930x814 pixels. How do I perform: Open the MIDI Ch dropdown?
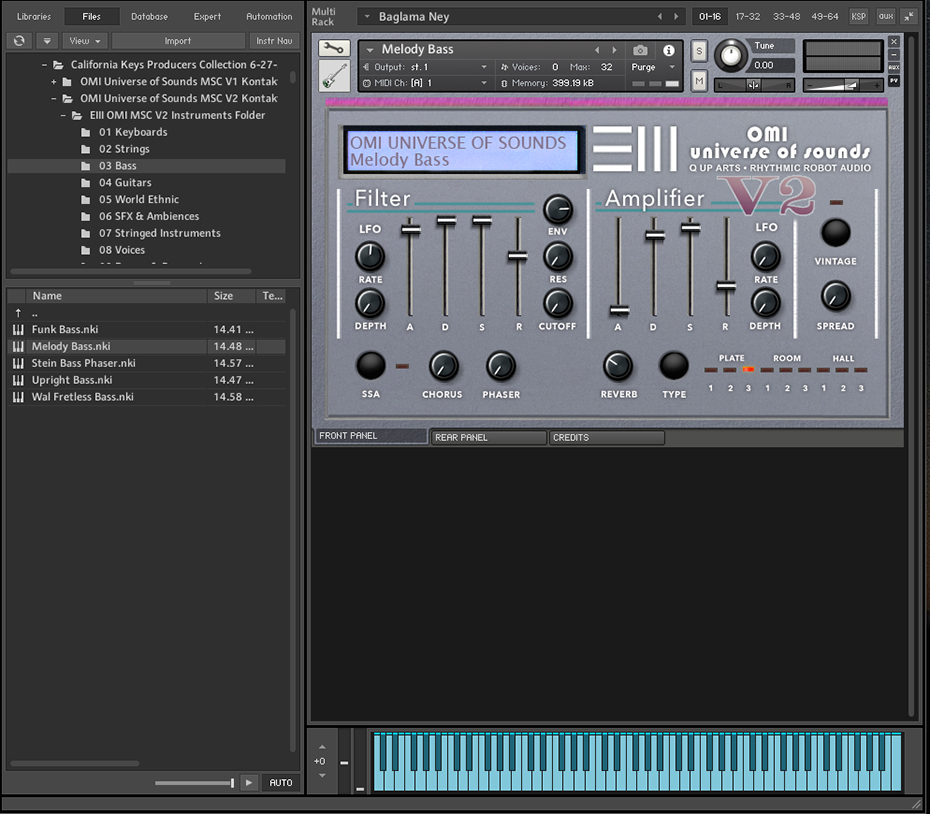tap(484, 83)
